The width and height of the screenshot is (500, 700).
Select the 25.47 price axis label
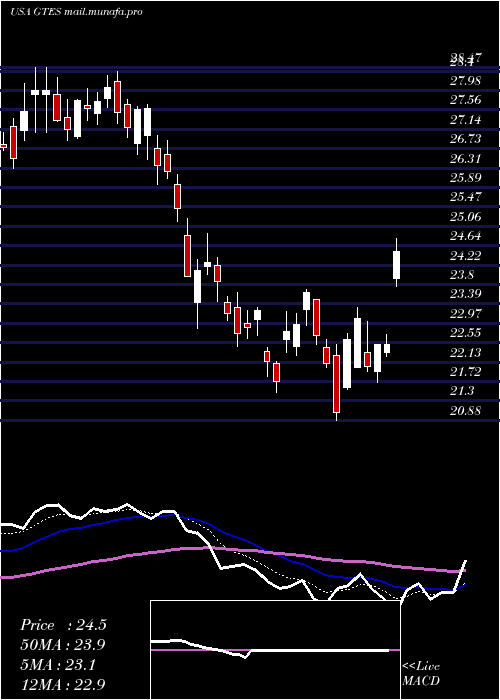[x=466, y=197]
